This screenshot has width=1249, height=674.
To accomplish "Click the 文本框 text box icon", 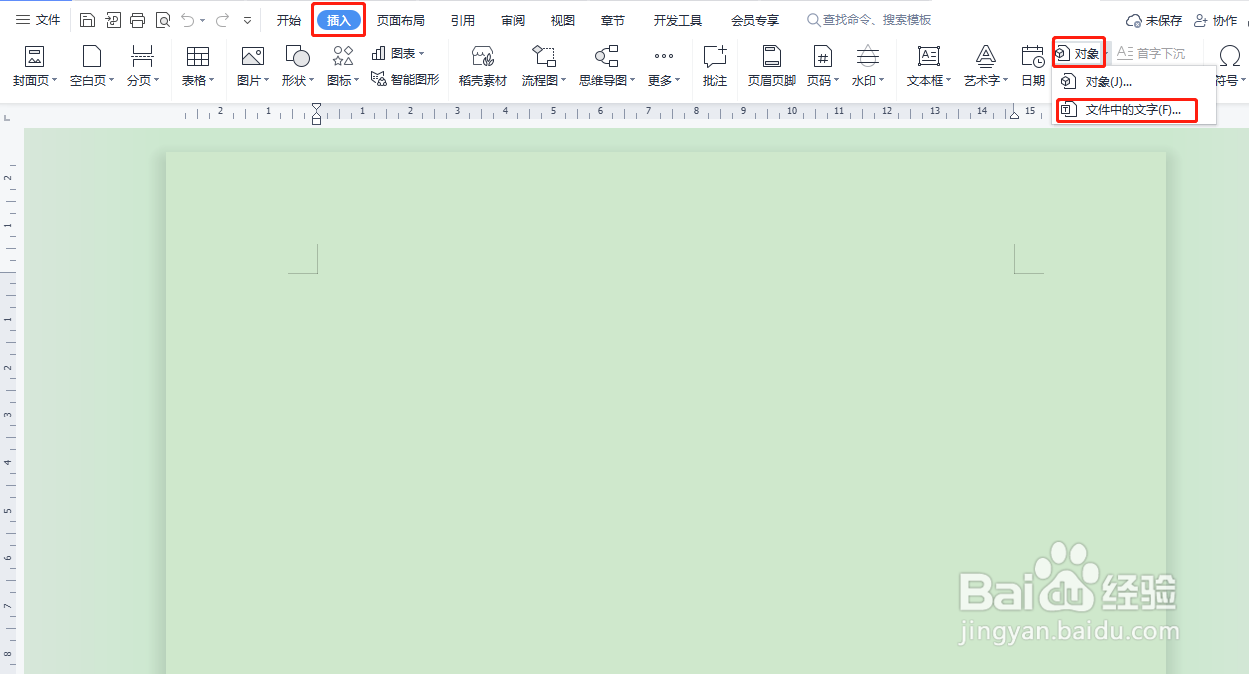I will pyautogui.click(x=929, y=56).
